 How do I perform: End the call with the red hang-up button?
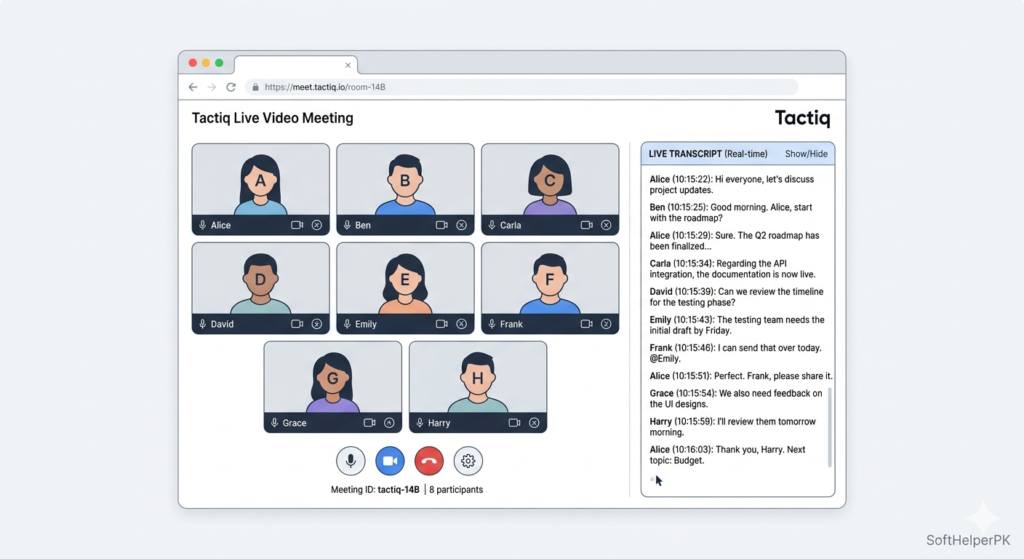point(429,461)
